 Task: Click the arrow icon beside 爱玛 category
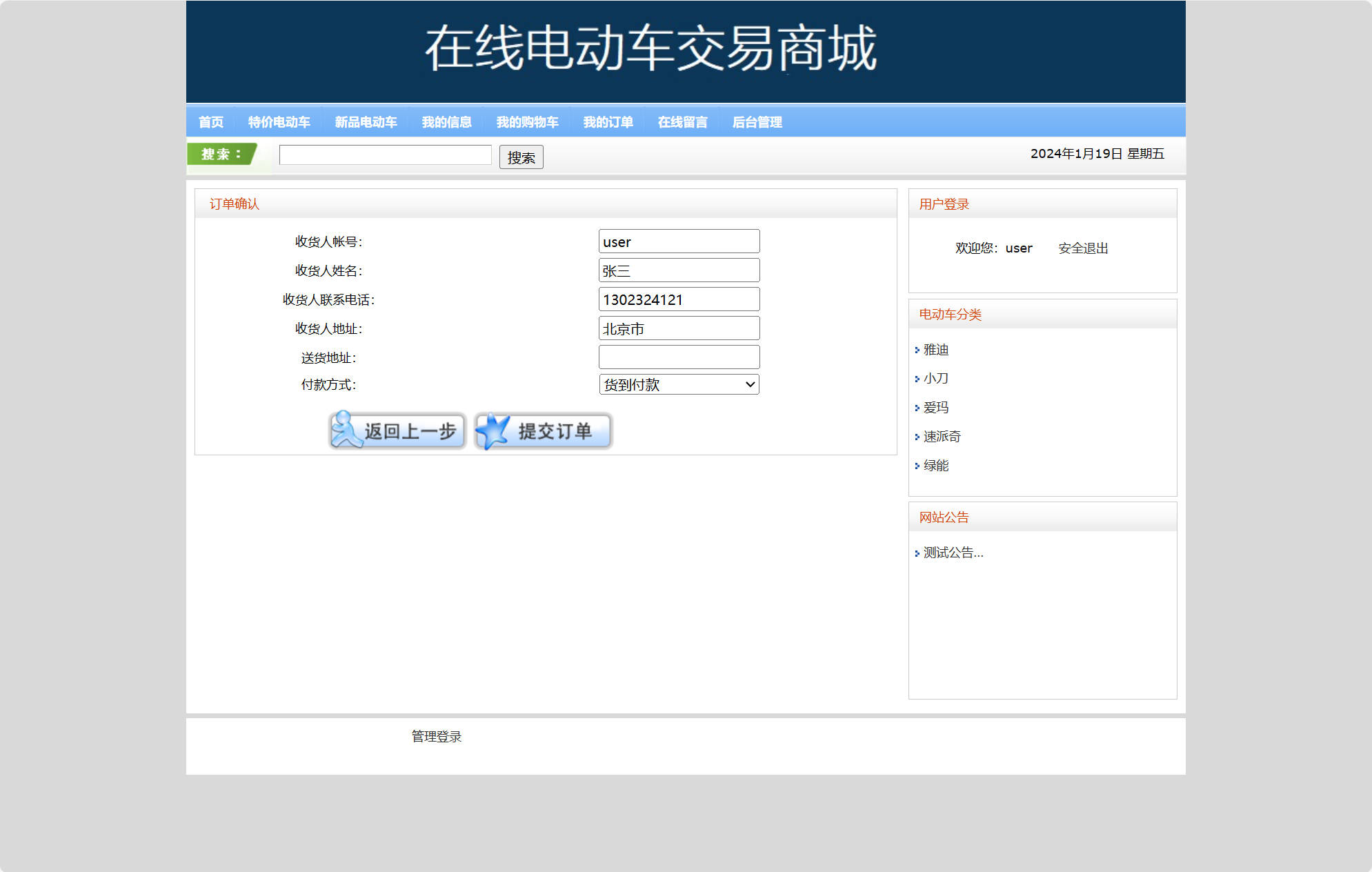point(916,407)
